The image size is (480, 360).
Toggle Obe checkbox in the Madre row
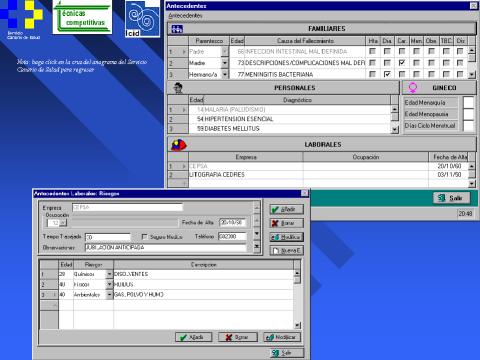coord(431,63)
